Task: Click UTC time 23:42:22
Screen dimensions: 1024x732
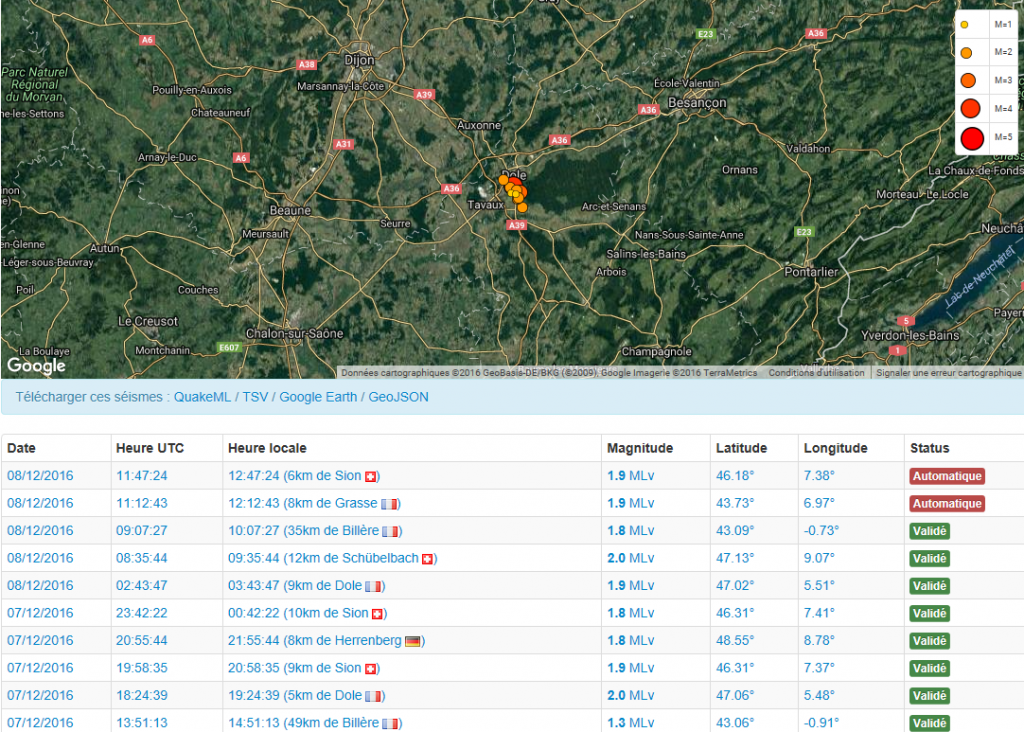Action: 142,613
